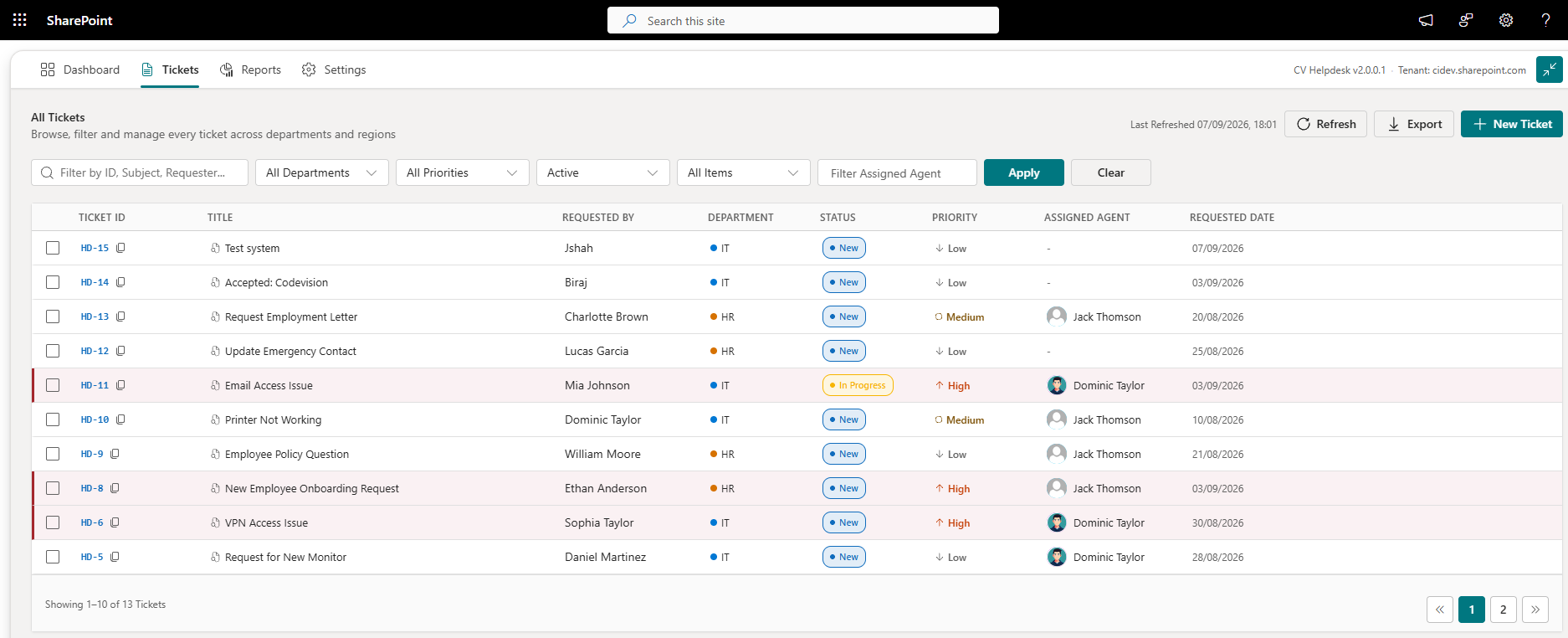Open the SharePoint app launcher waffle icon
Screen dimensions: 1568x638
20,20
